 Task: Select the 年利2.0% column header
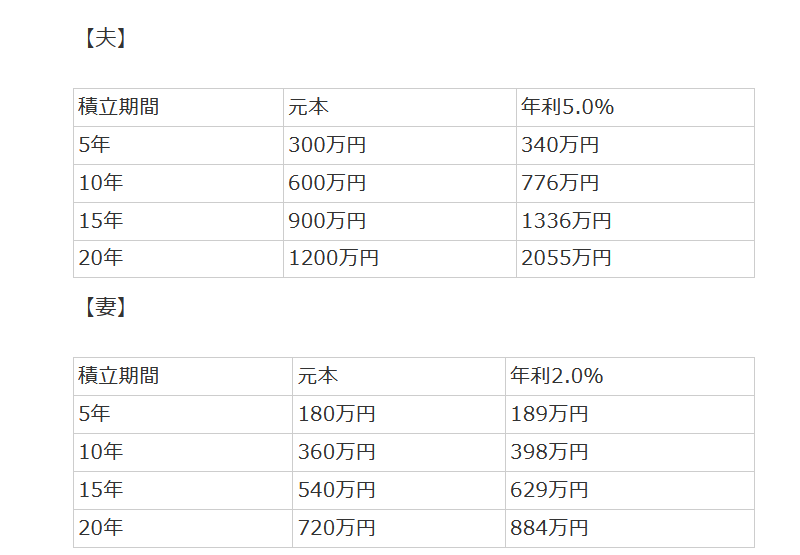tap(557, 376)
